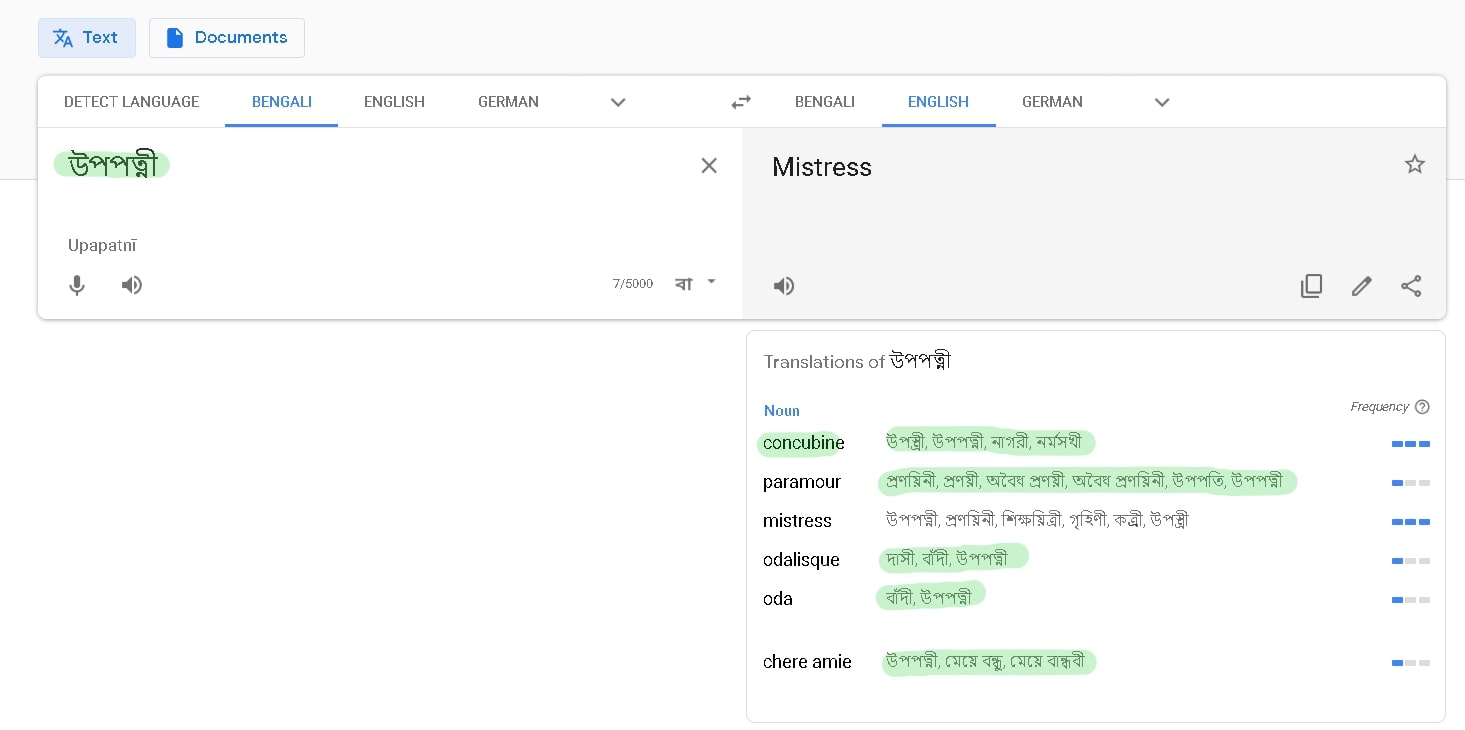Switch to Documents translation mode
The height and width of the screenshot is (730, 1465).
tap(227, 38)
